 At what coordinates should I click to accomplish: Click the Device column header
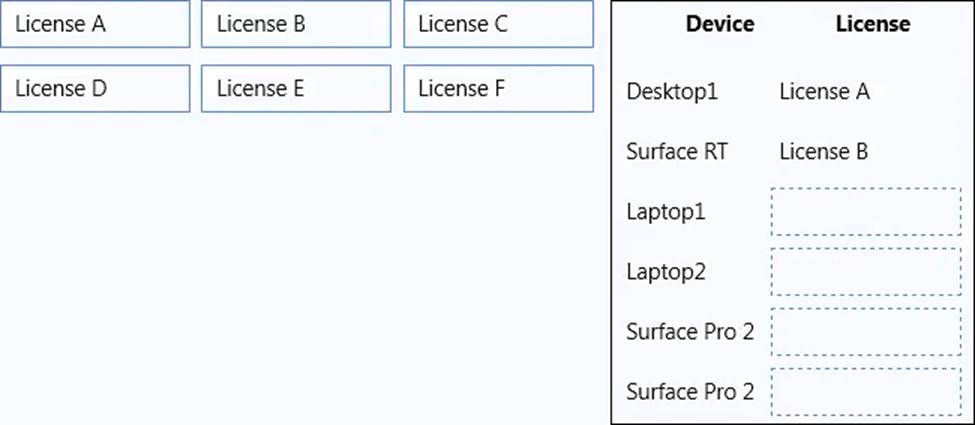point(720,24)
